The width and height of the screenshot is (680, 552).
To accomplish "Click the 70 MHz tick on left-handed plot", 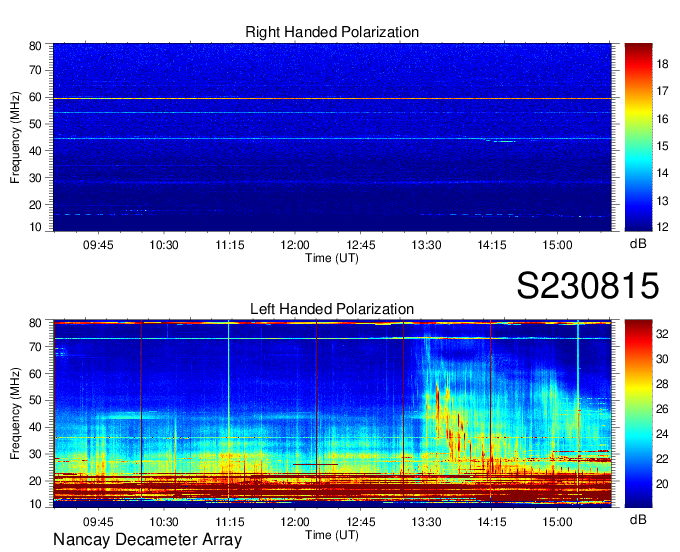I will point(35,347).
